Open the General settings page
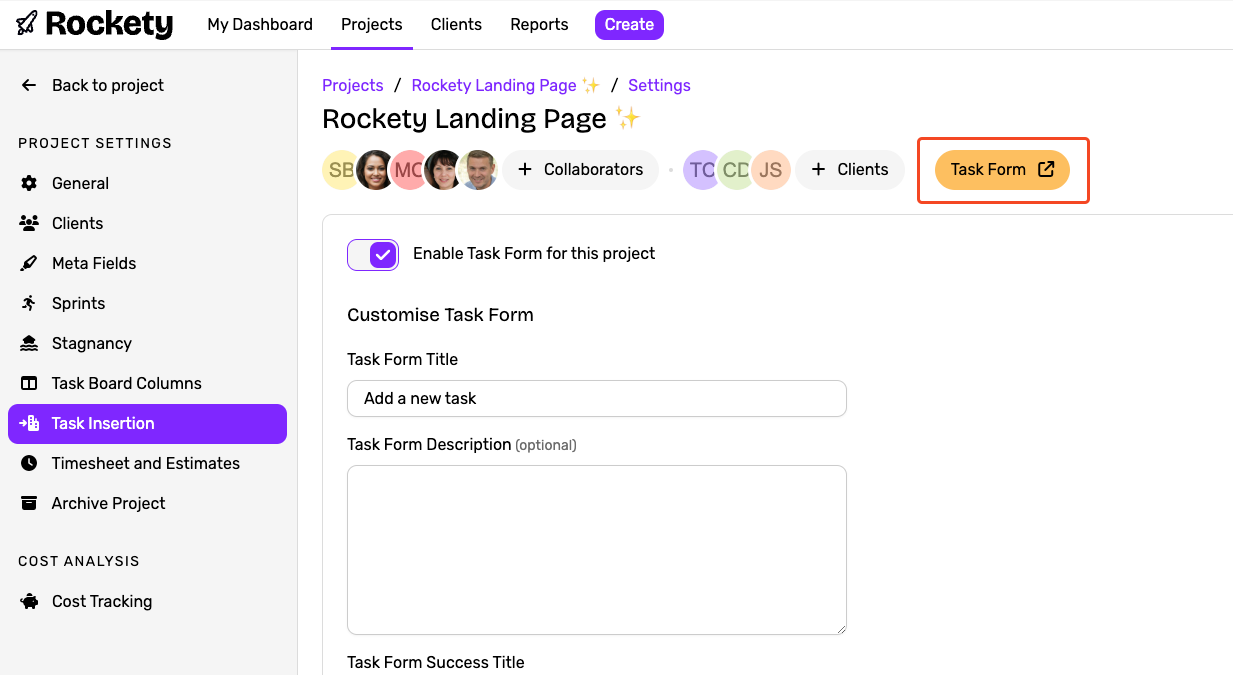 tap(147, 183)
